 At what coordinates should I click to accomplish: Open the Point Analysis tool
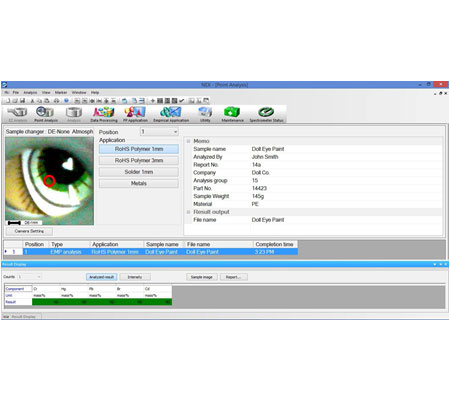coord(46,114)
